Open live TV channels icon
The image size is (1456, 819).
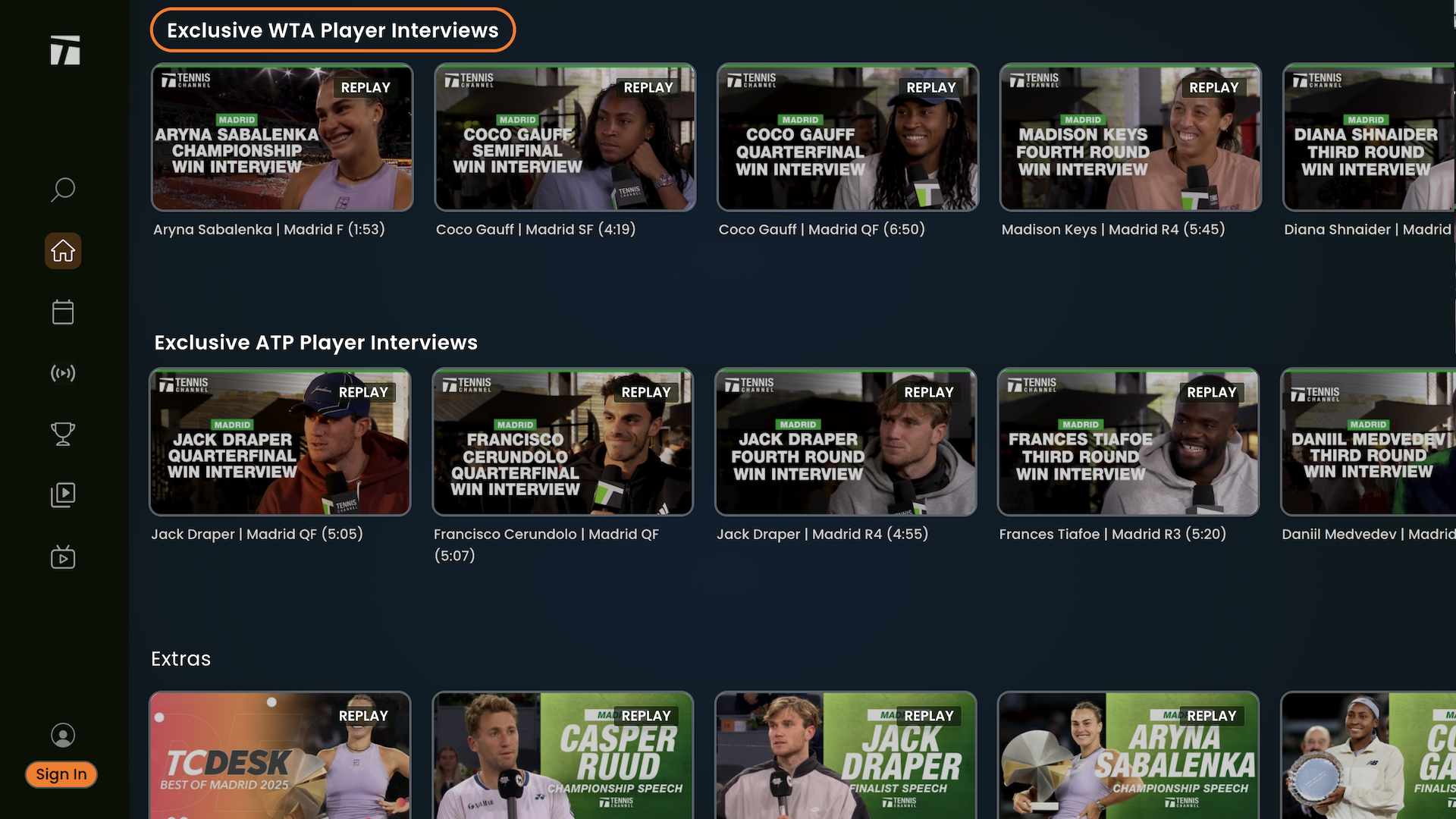[63, 557]
